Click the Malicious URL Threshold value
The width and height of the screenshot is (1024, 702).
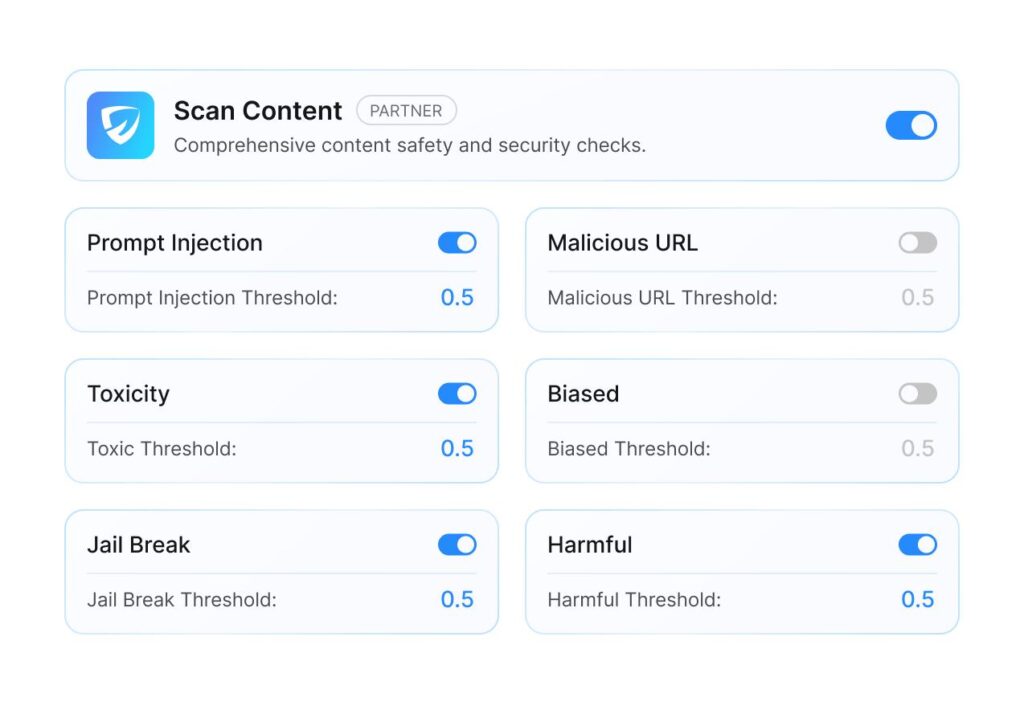coord(917,298)
